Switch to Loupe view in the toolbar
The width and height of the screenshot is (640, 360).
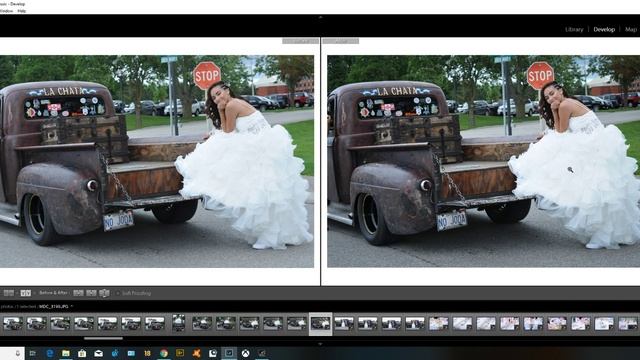coord(9,293)
